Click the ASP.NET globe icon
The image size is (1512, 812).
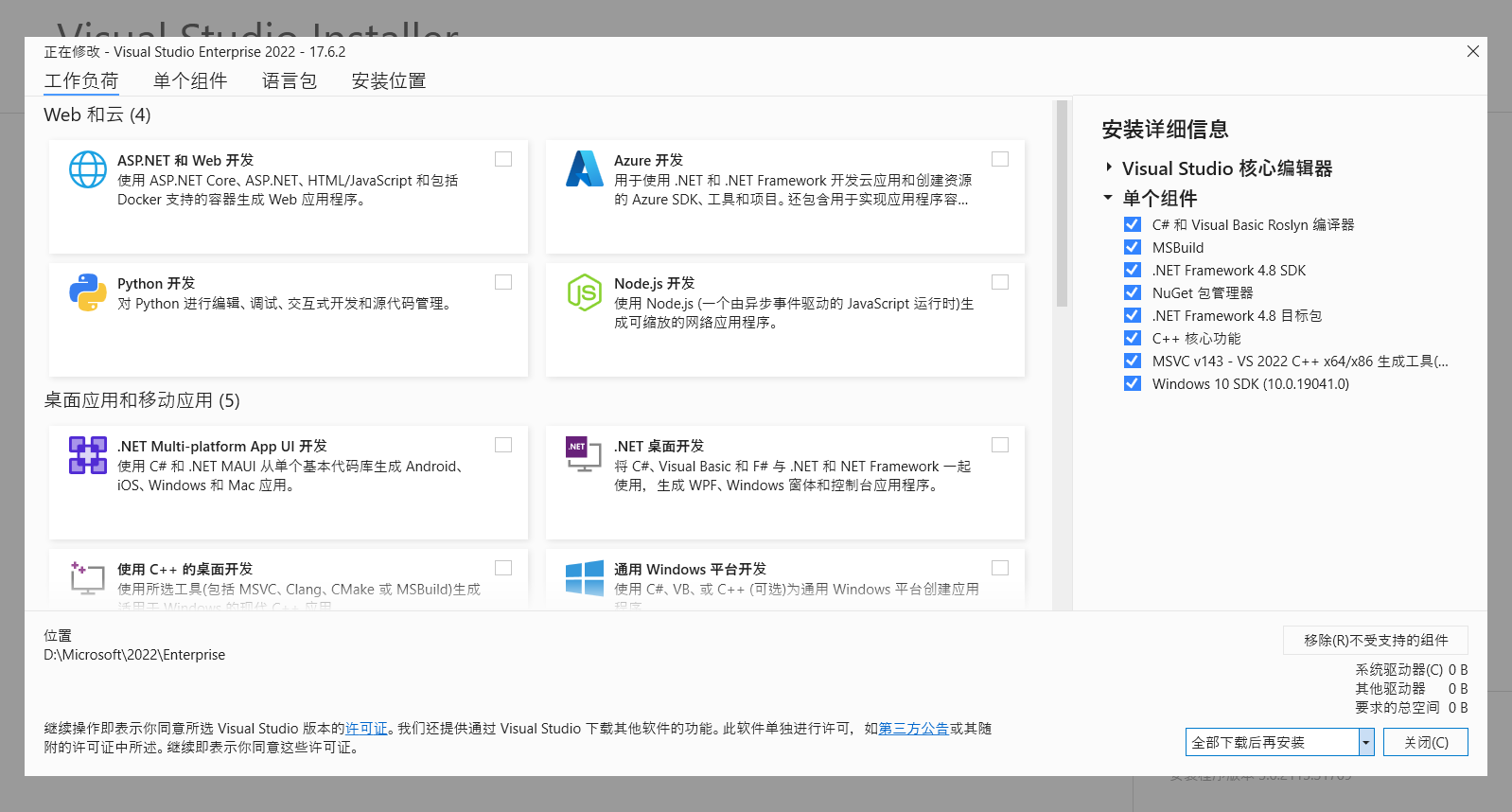(88, 169)
